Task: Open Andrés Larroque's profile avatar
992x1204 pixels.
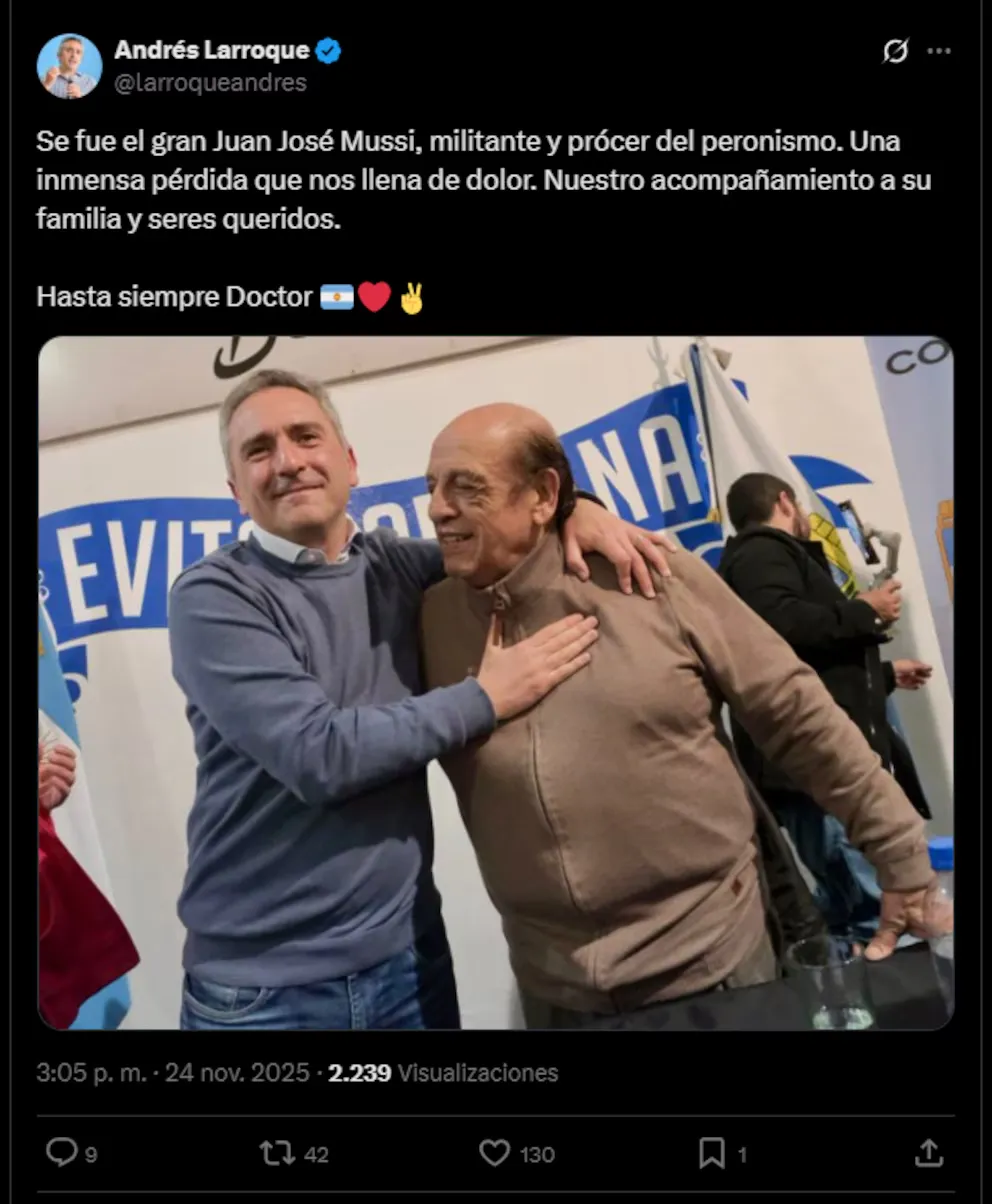Action: (x=69, y=66)
